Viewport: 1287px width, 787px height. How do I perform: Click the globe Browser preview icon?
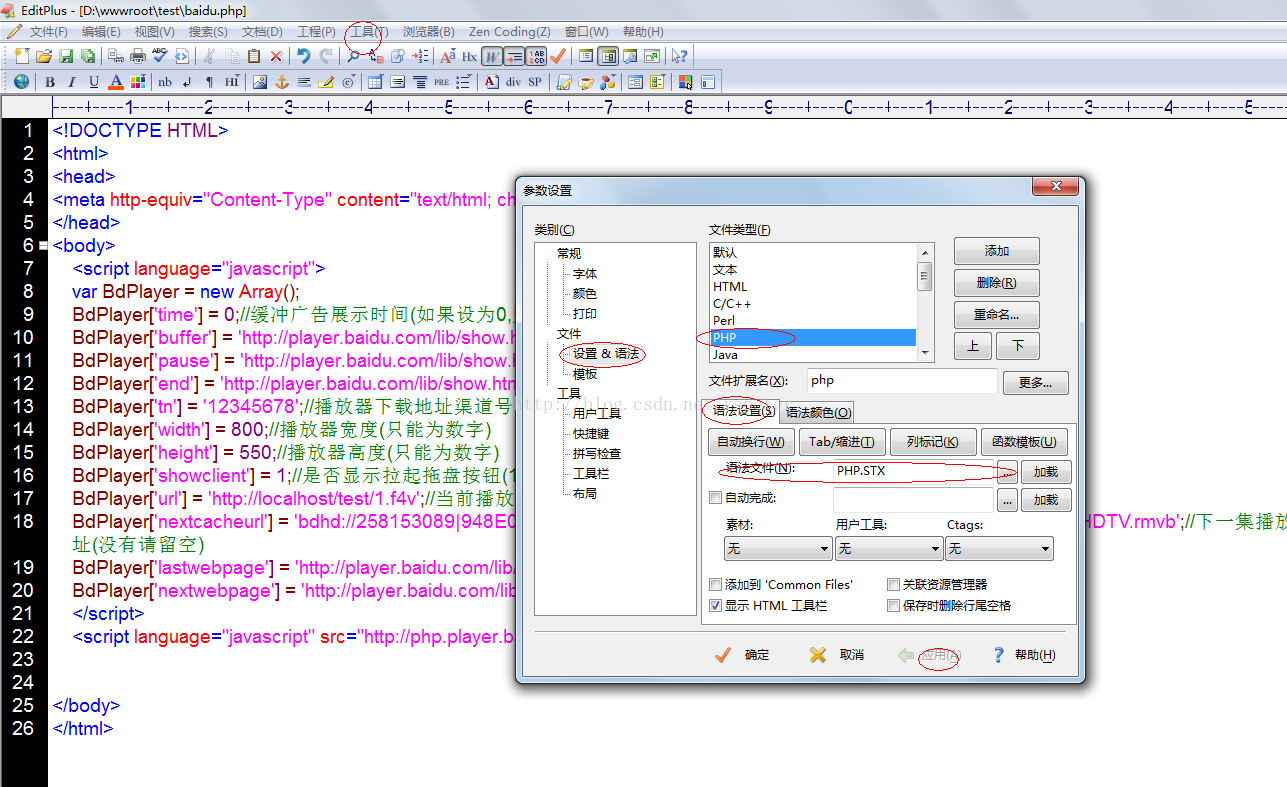(21, 81)
